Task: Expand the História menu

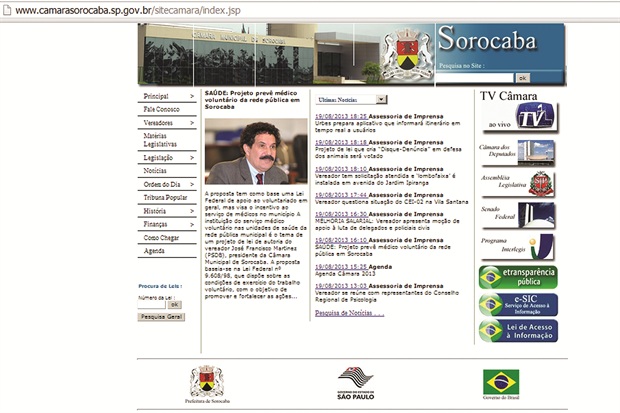Action: (167, 211)
